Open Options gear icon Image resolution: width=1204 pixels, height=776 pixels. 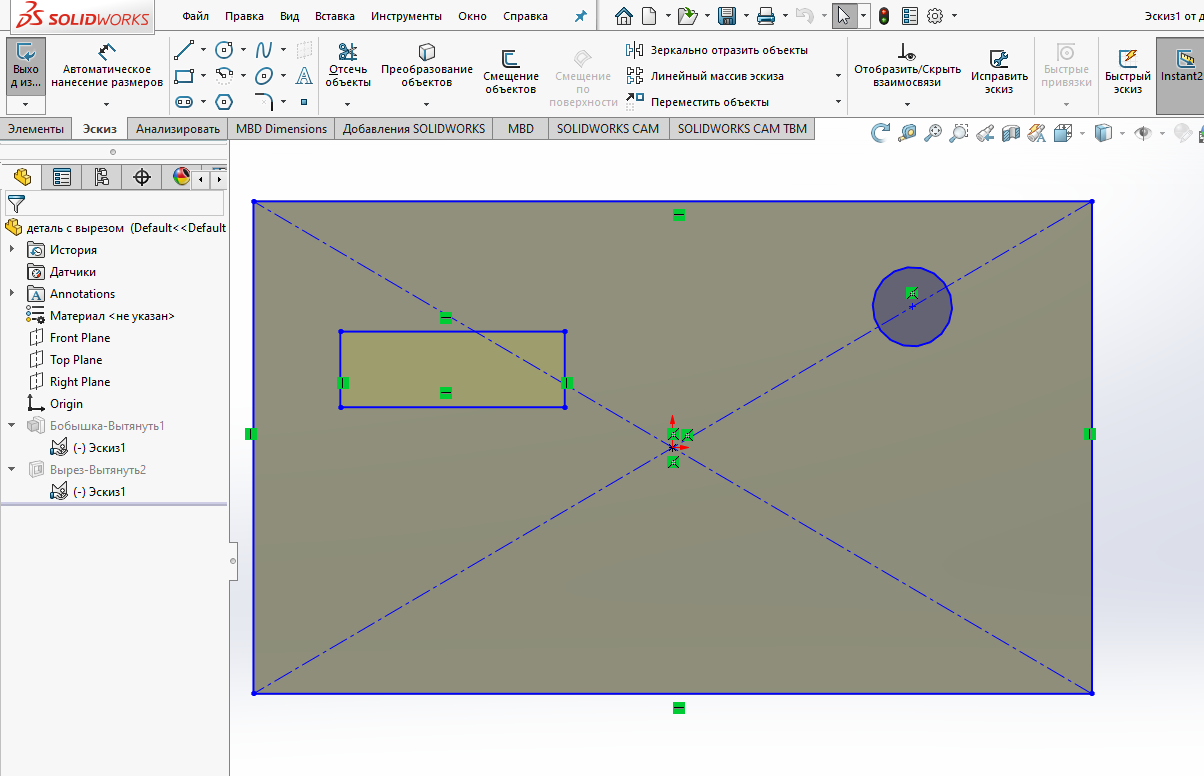pos(935,16)
